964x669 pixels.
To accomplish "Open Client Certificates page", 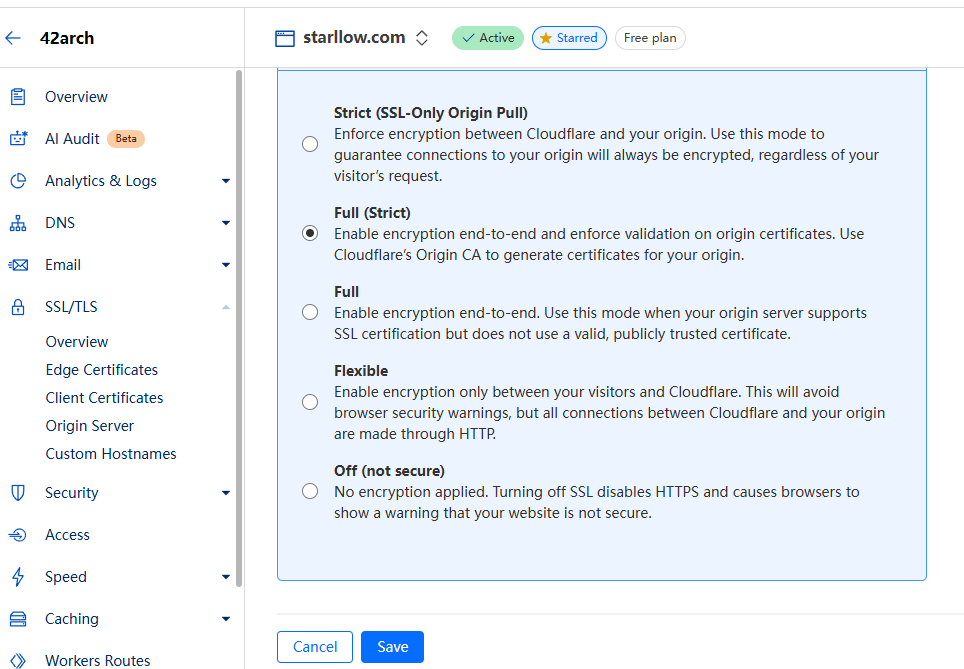I will pyautogui.click(x=105, y=398).
